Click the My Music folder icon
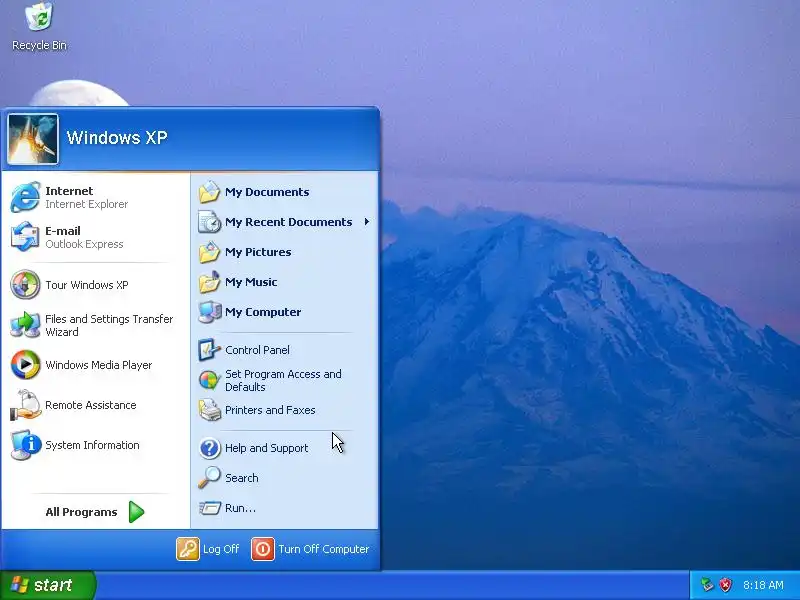 pyautogui.click(x=209, y=282)
